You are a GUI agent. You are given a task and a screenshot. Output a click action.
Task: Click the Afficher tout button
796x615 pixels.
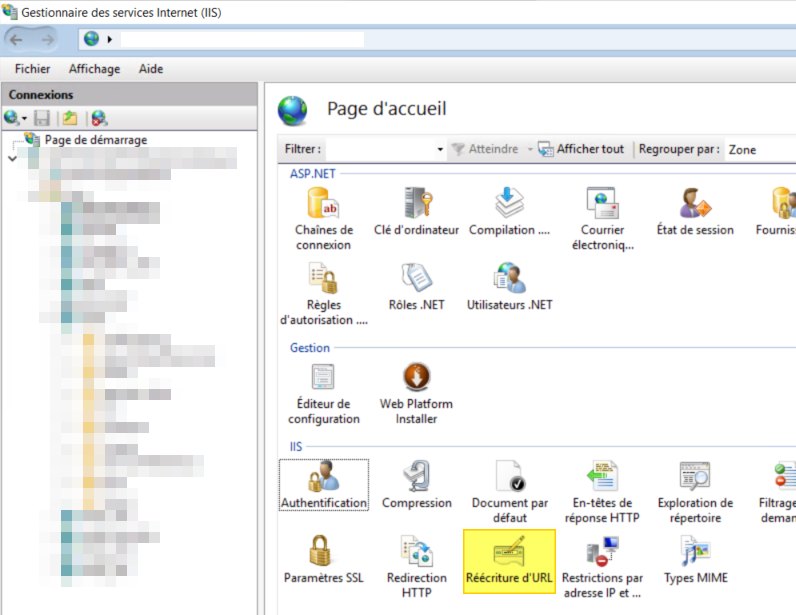(x=581, y=149)
